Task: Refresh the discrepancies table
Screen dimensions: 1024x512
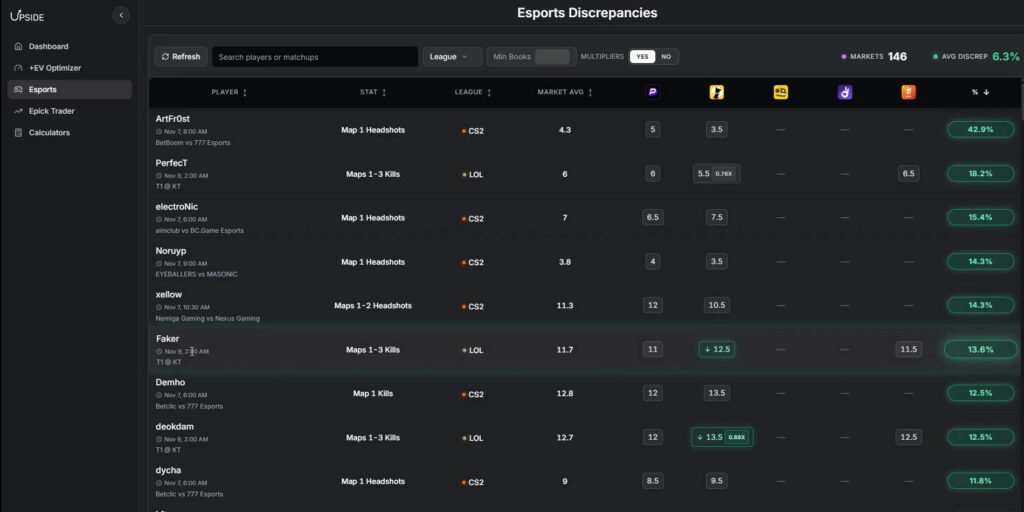Action: [181, 57]
